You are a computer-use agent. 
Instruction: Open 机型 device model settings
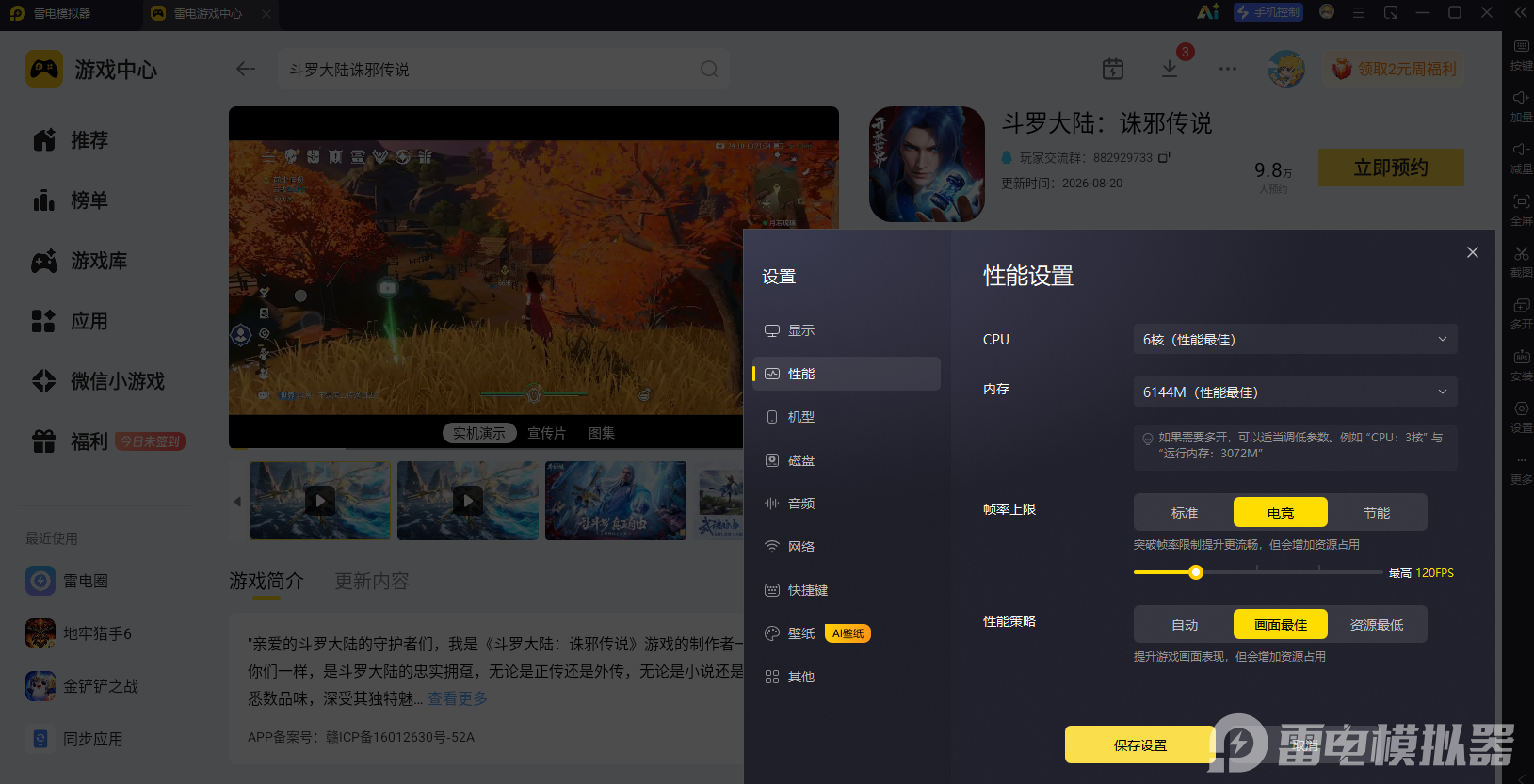click(847, 417)
